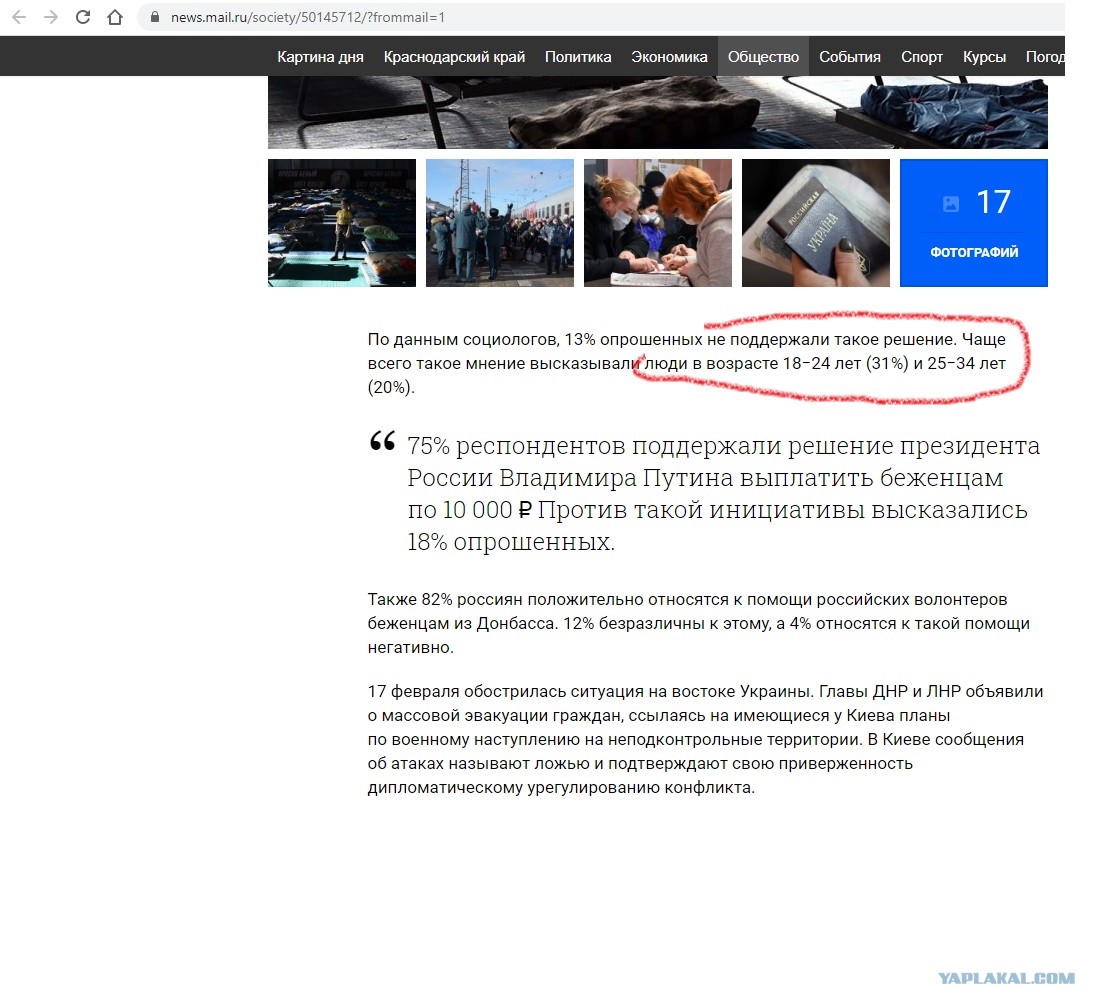
Task: Open the События section
Action: click(850, 57)
